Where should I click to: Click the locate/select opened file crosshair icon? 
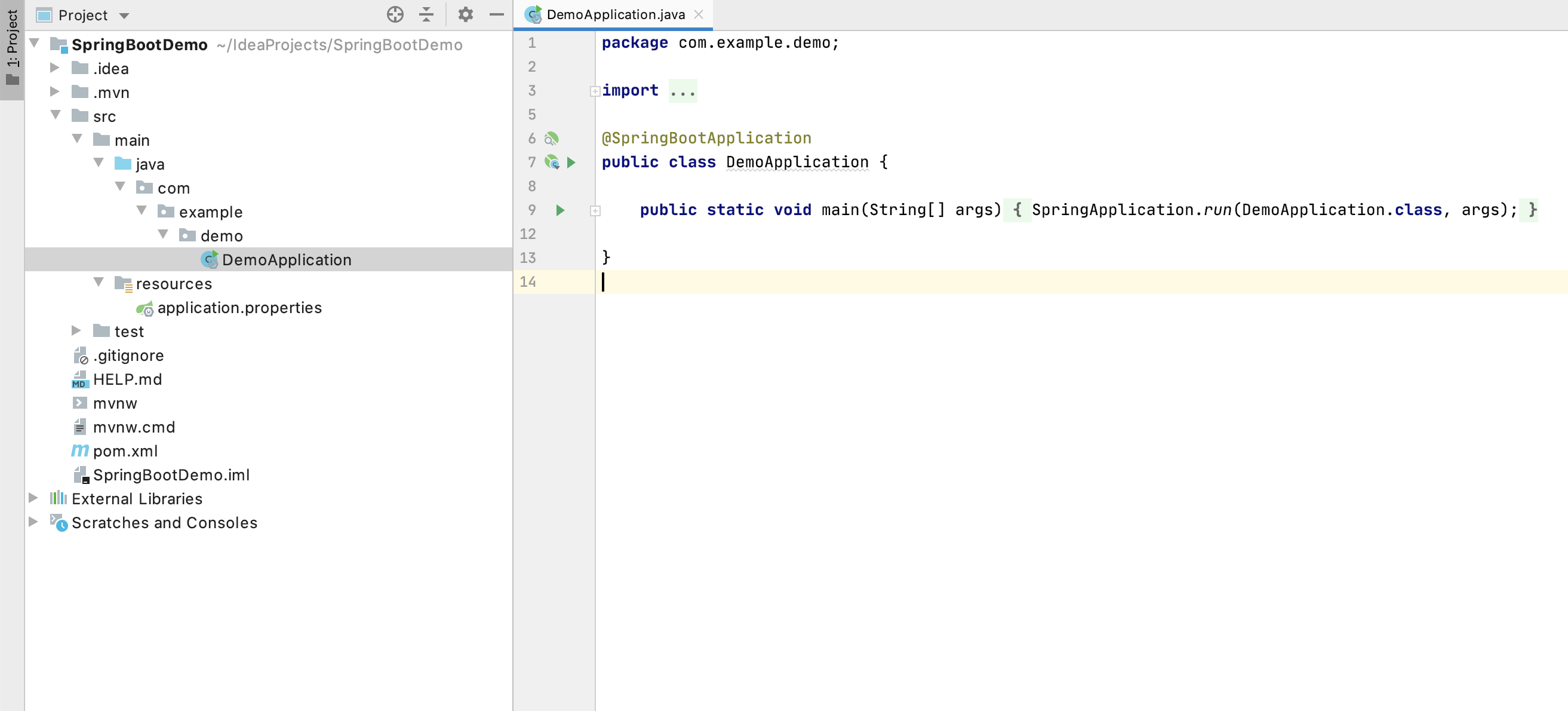tap(395, 14)
